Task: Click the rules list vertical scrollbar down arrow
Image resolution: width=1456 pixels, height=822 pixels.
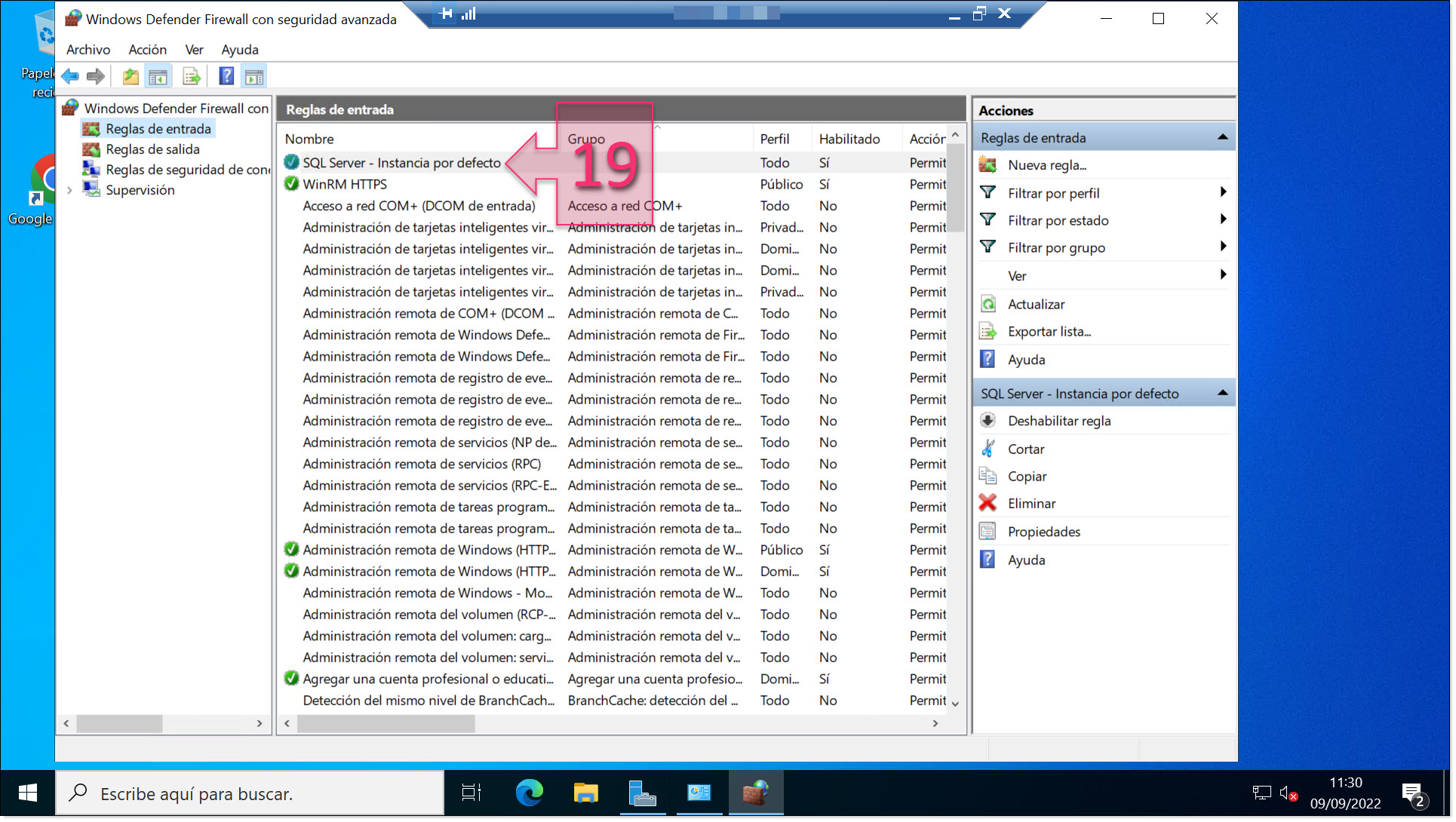Action: (x=955, y=704)
